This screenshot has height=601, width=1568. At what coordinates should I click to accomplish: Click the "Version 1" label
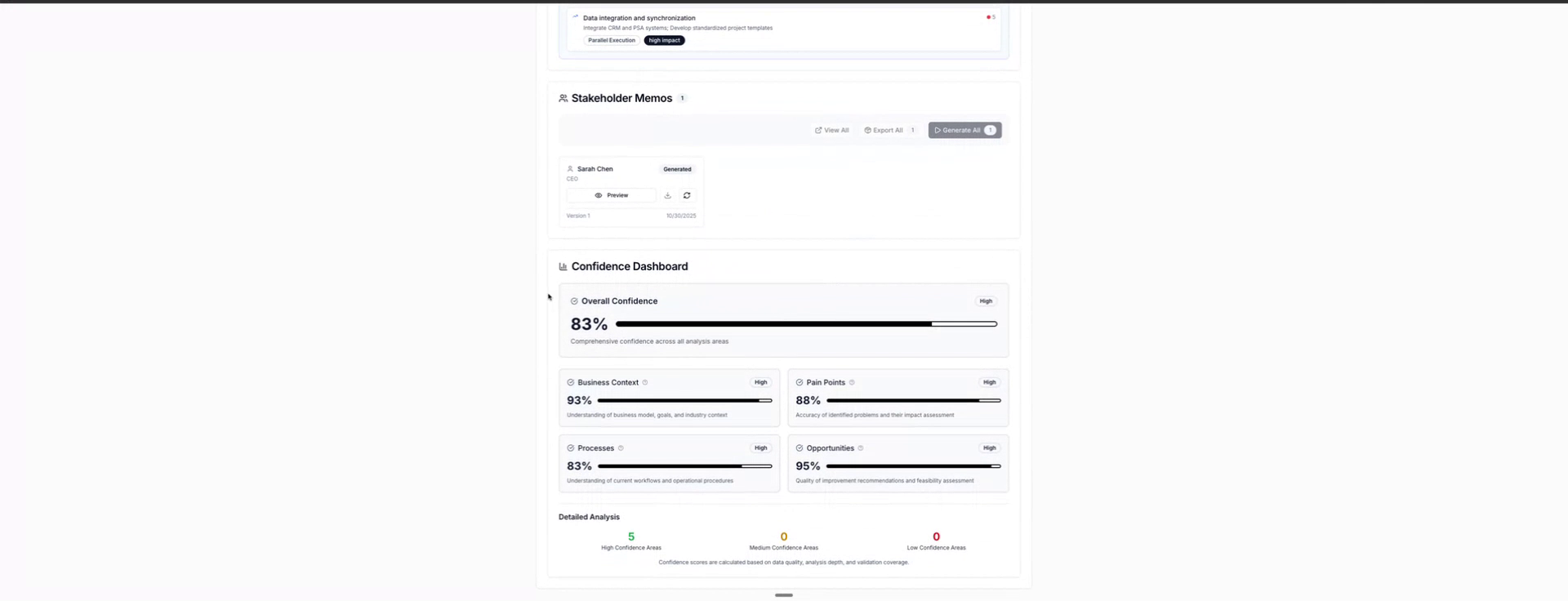(578, 216)
